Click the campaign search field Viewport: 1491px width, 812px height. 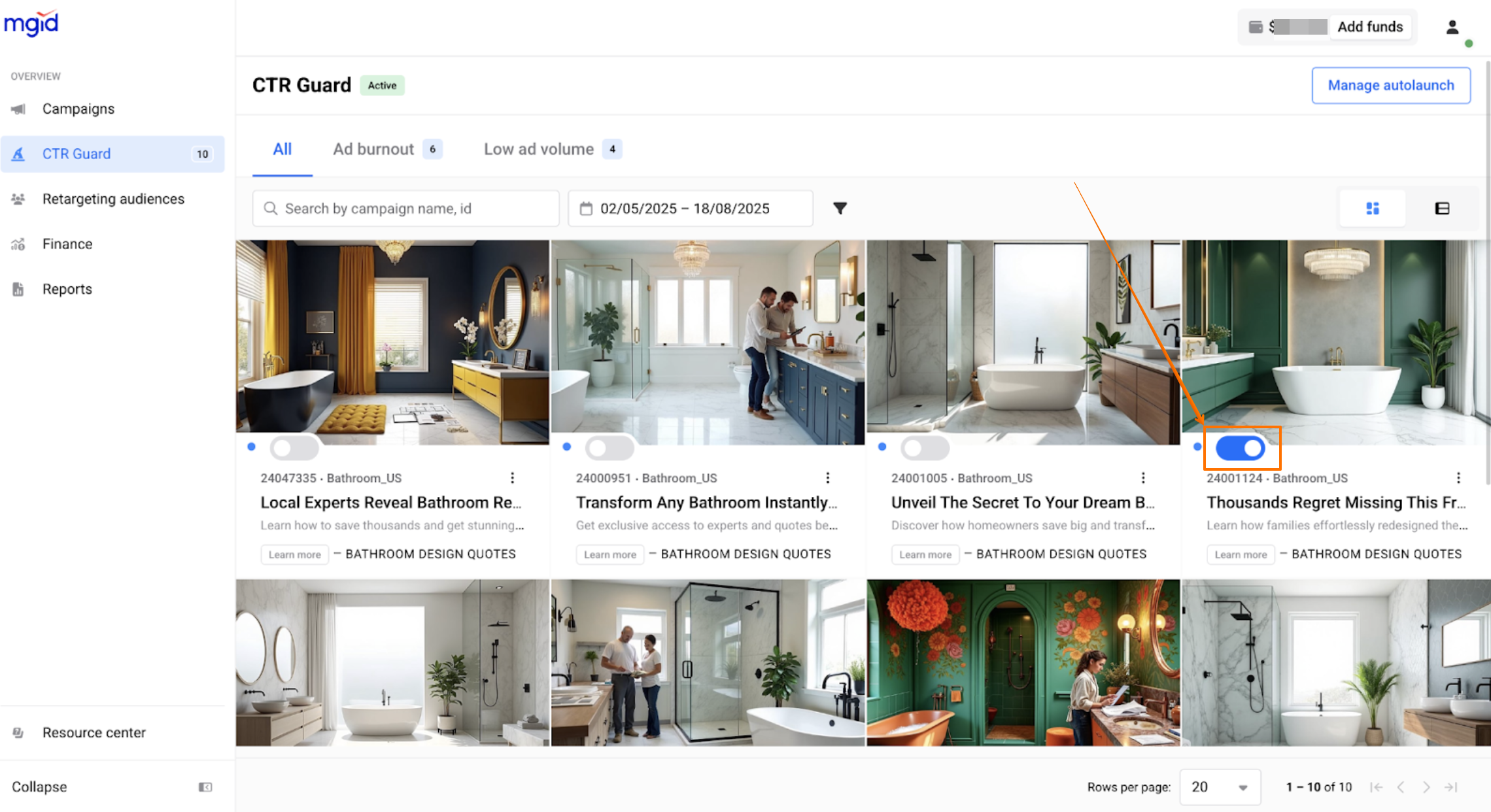pos(405,209)
